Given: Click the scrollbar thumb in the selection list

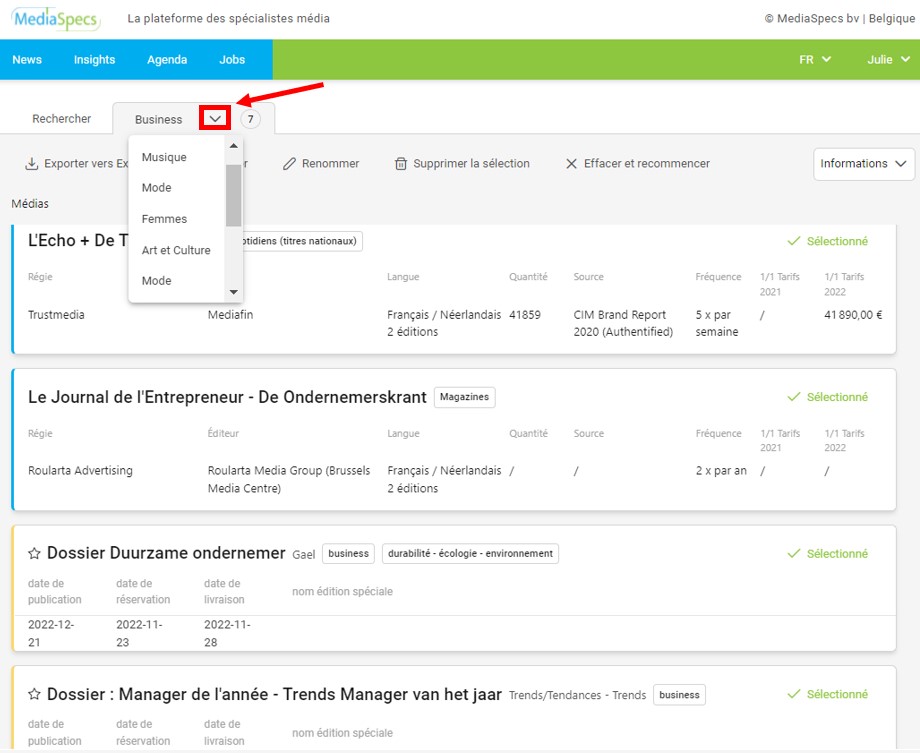Looking at the screenshot, I should 234,195.
